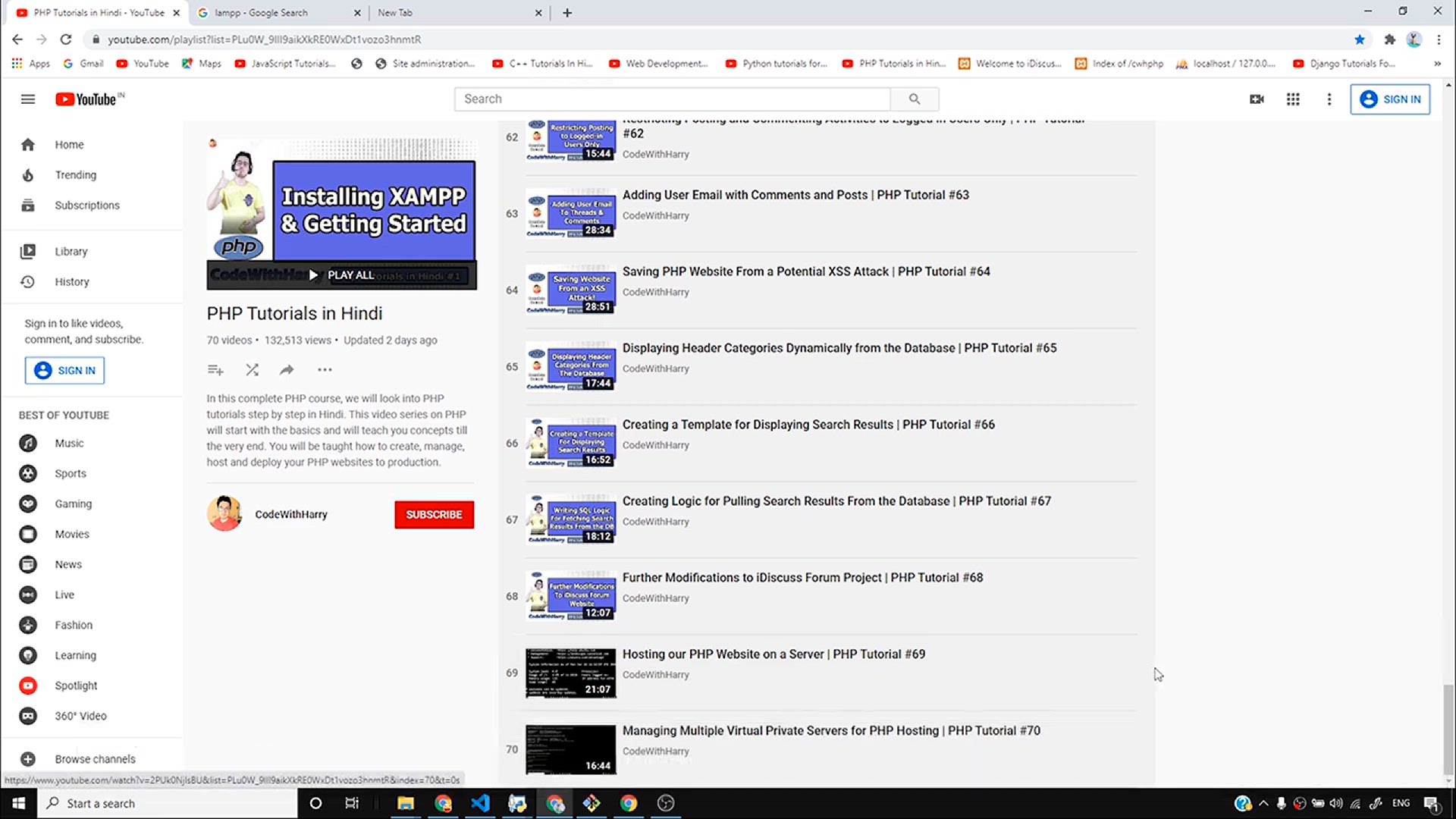The image size is (1456, 819).
Task: Click the Browse channels plus icon
Action: pos(28,759)
